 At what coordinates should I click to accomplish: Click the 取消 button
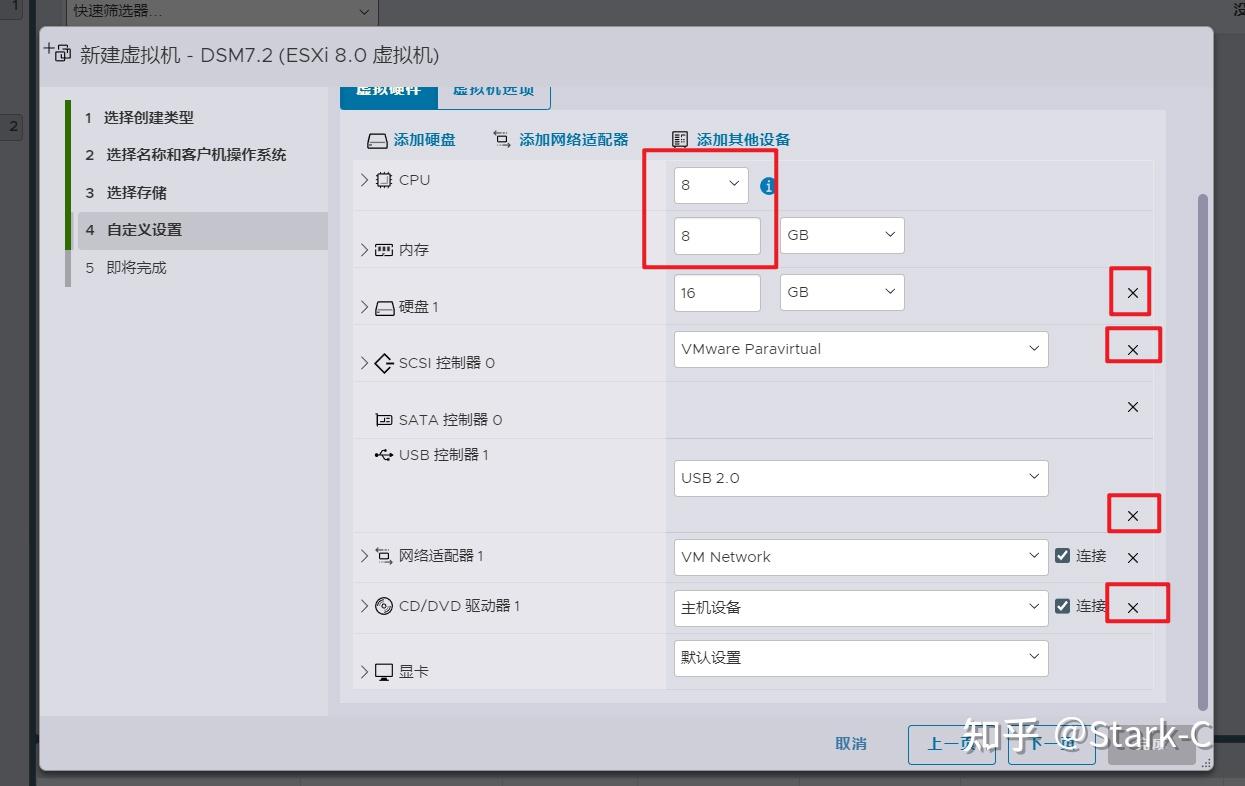(850, 744)
